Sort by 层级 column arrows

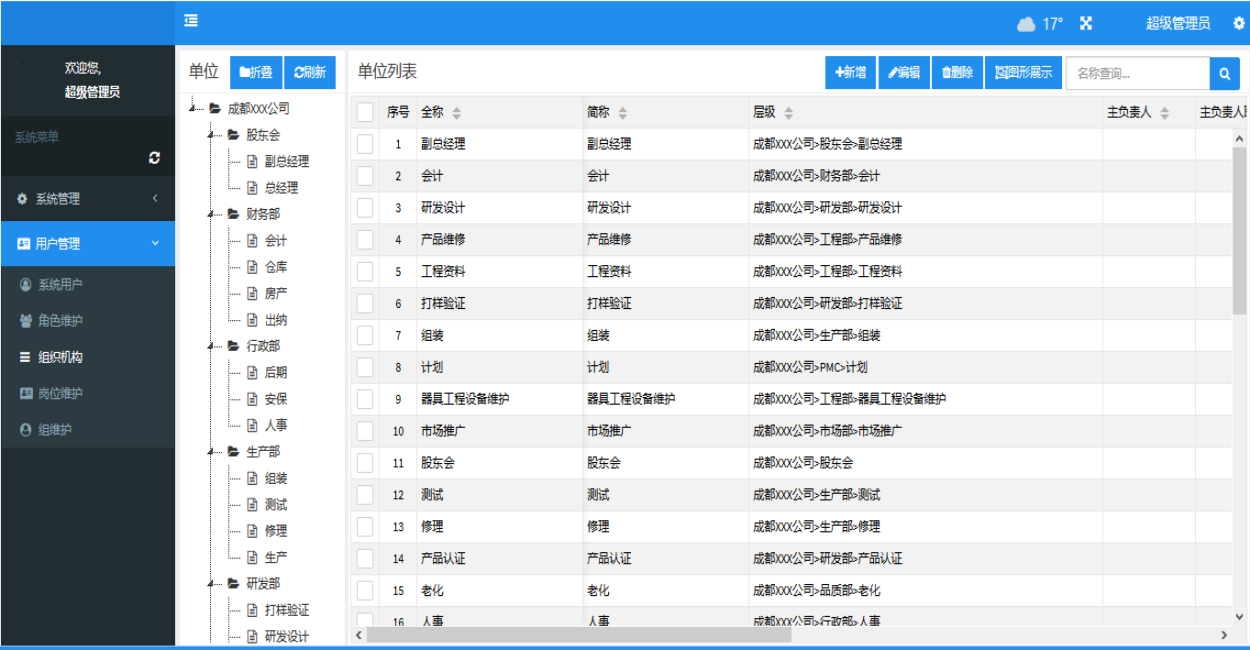tap(788, 113)
